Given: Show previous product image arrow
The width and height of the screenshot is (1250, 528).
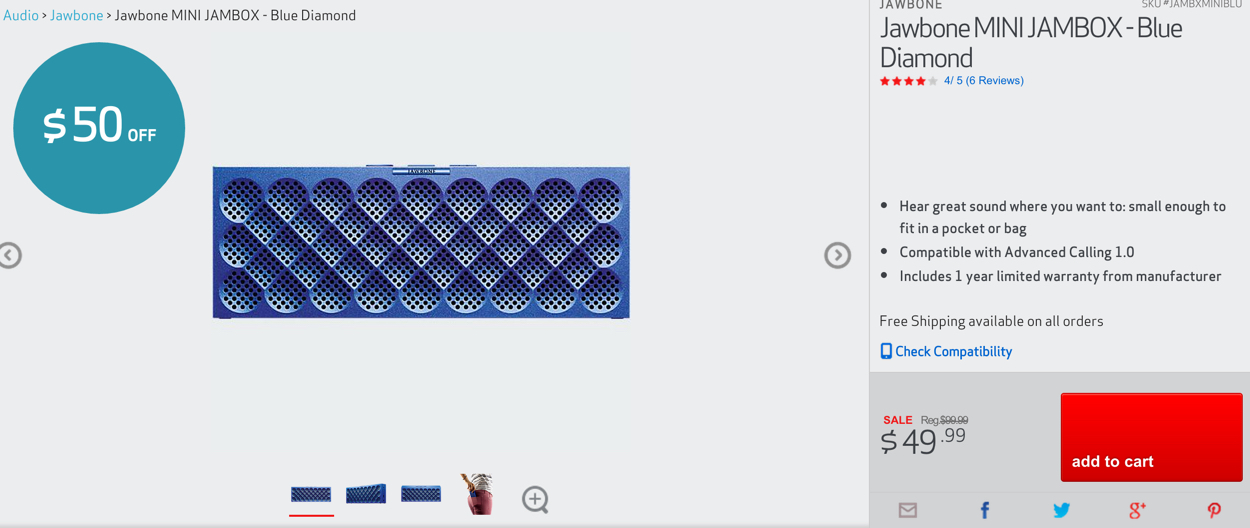Looking at the screenshot, I should tap(9, 255).
